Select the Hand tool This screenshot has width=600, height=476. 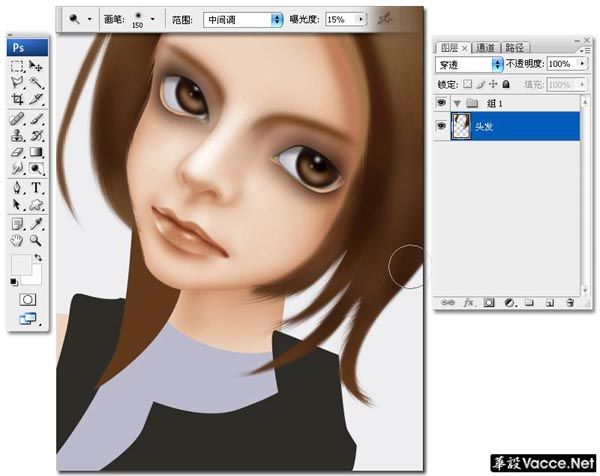tap(17, 240)
